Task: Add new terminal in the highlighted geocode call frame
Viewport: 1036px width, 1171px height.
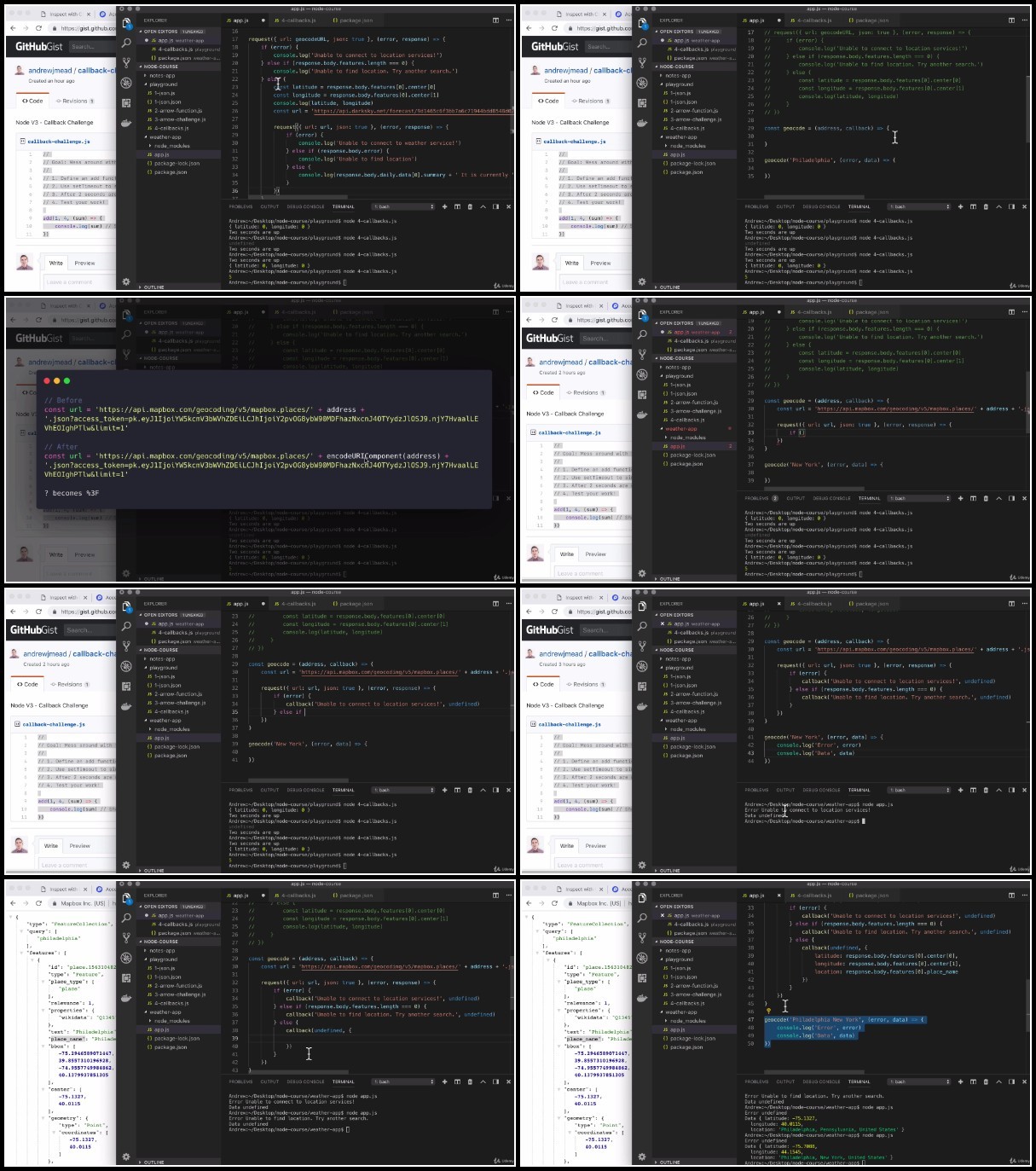Action: coord(960,1081)
